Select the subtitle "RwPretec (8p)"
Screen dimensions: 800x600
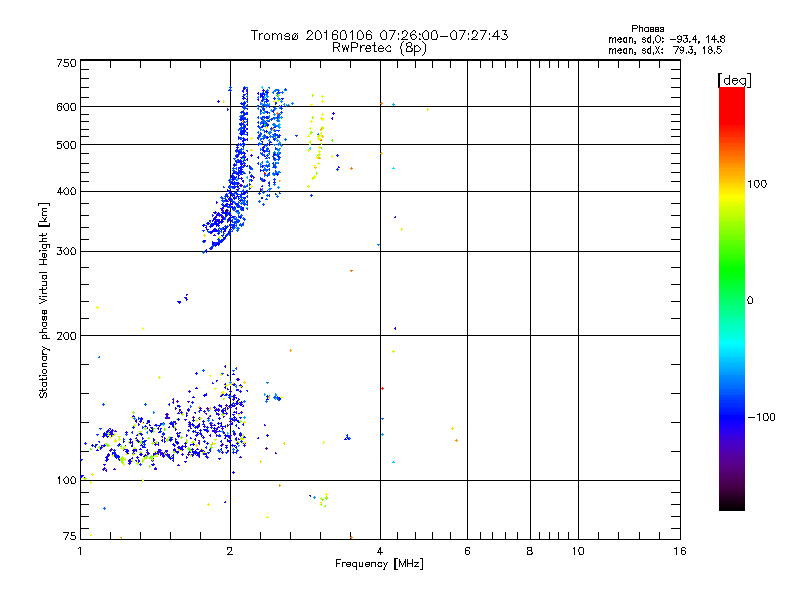[379, 48]
